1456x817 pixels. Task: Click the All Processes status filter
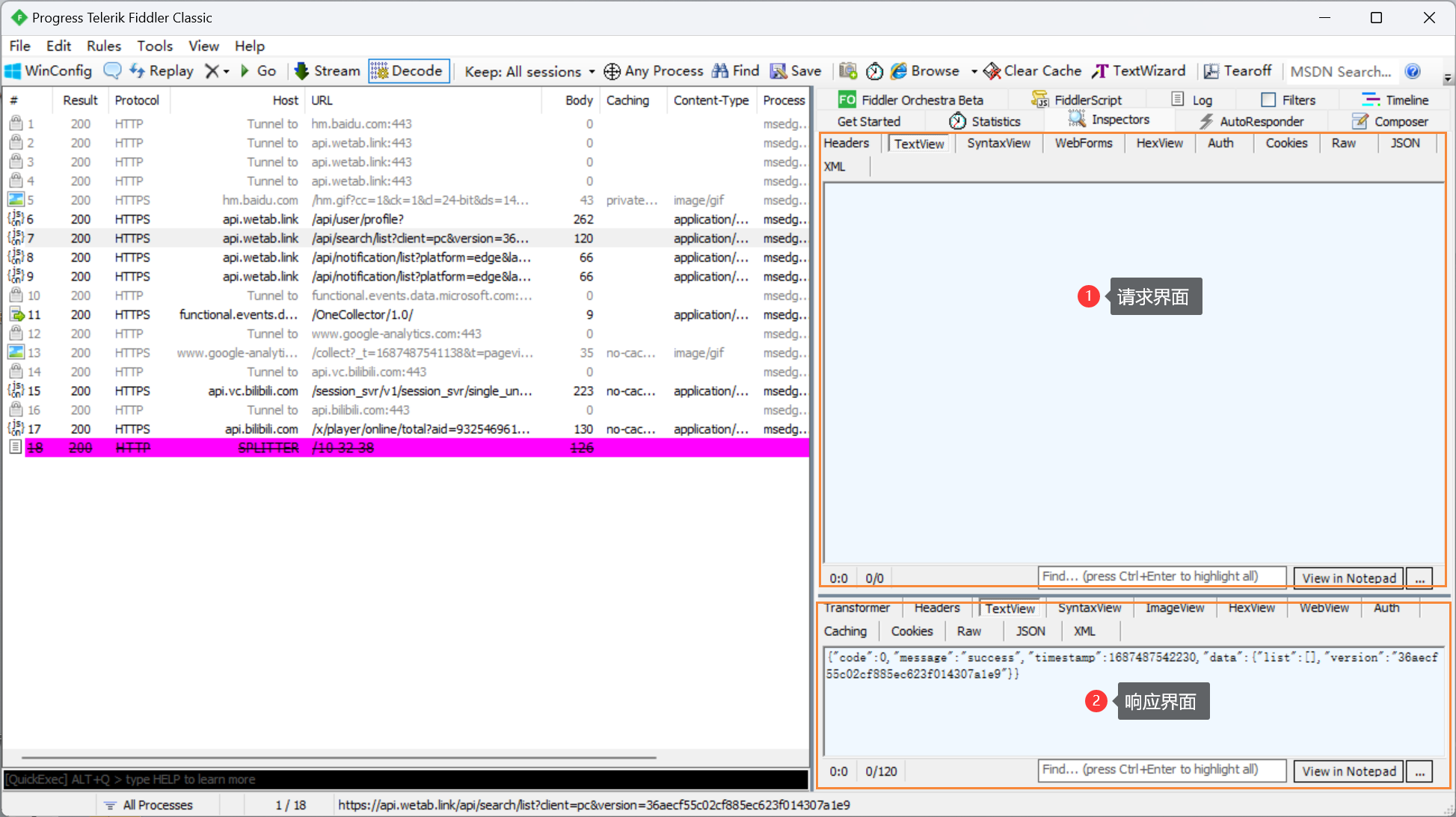point(149,805)
